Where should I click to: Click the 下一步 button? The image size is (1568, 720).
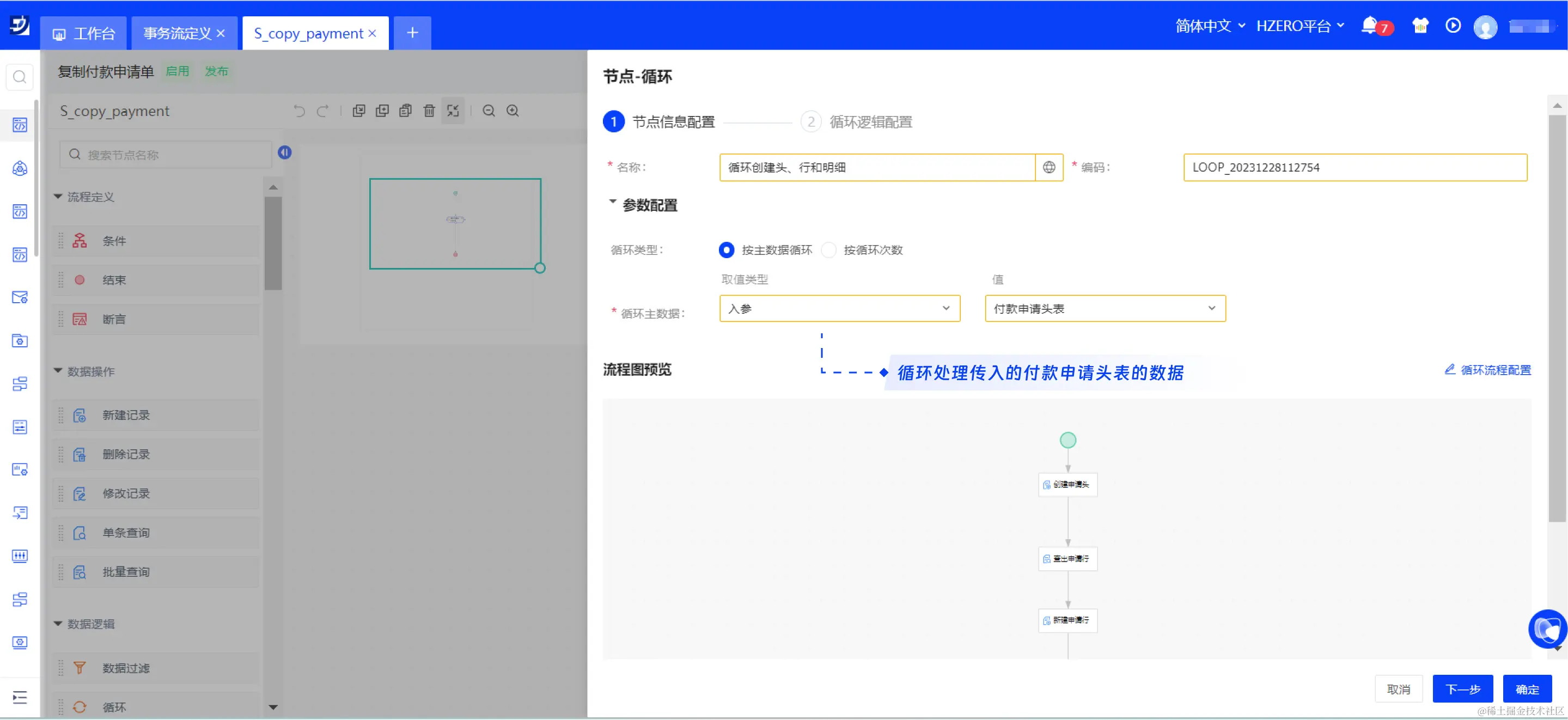tap(1462, 688)
